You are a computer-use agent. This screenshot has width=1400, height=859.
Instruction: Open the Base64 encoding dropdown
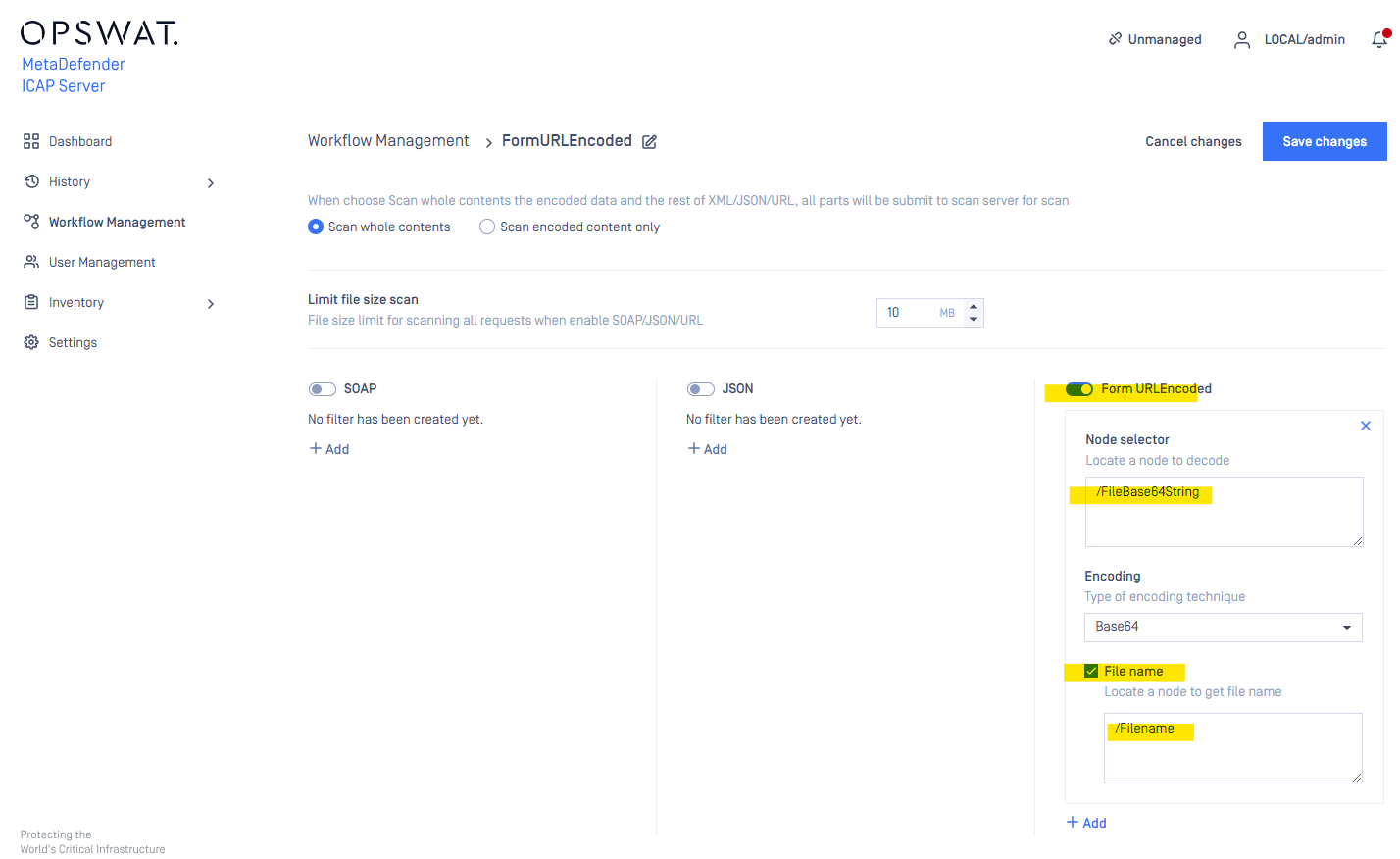click(x=1223, y=628)
